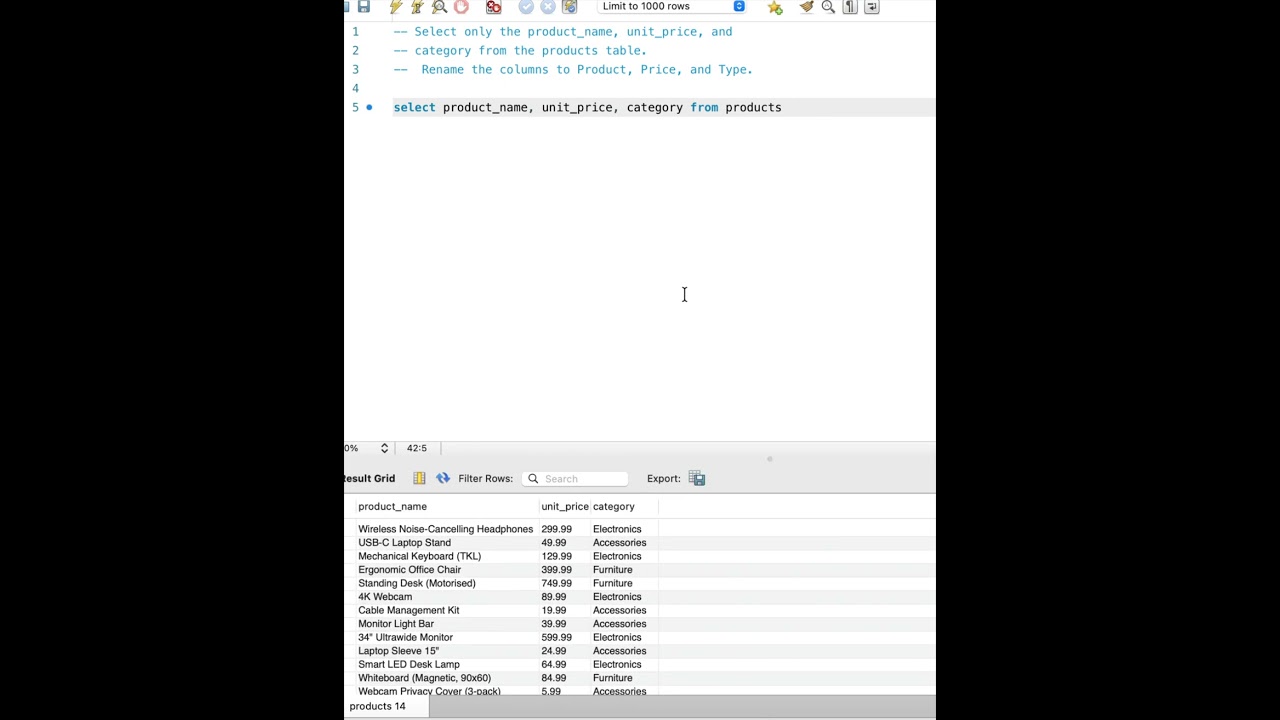Click the comment on editor line 1
This screenshot has height=720, width=1280.
563,31
